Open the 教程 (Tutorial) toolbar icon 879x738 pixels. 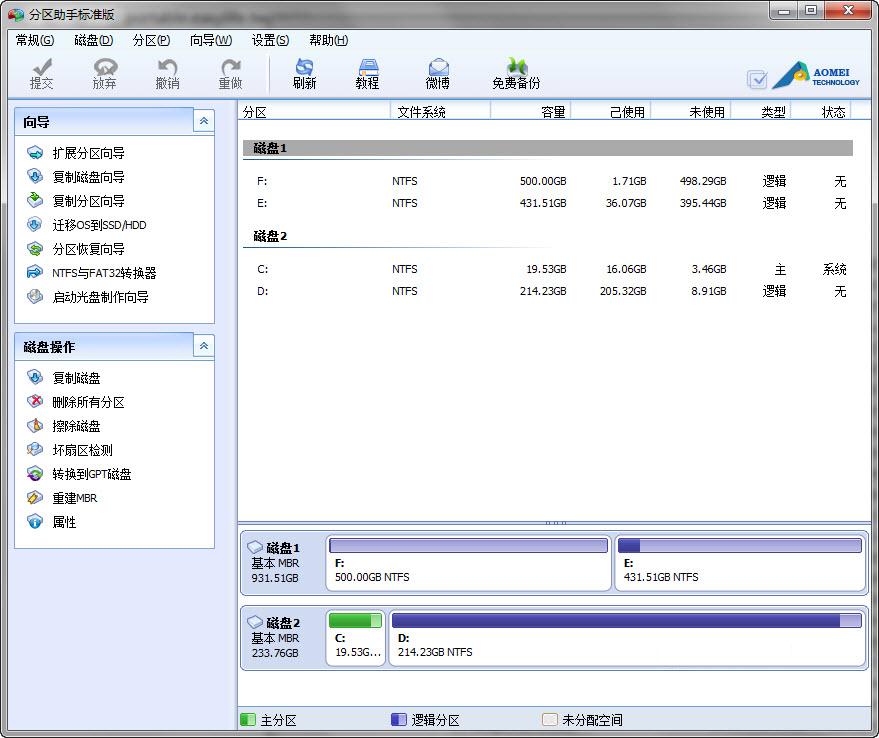click(x=367, y=70)
